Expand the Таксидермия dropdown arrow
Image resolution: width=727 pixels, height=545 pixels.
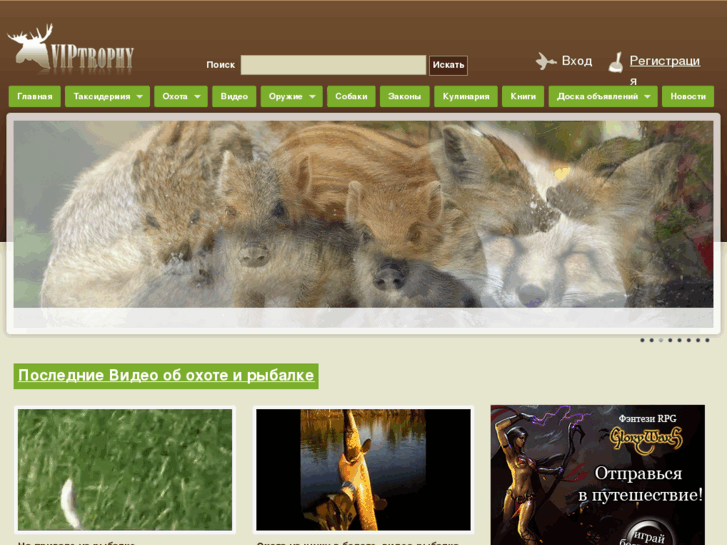(140, 96)
